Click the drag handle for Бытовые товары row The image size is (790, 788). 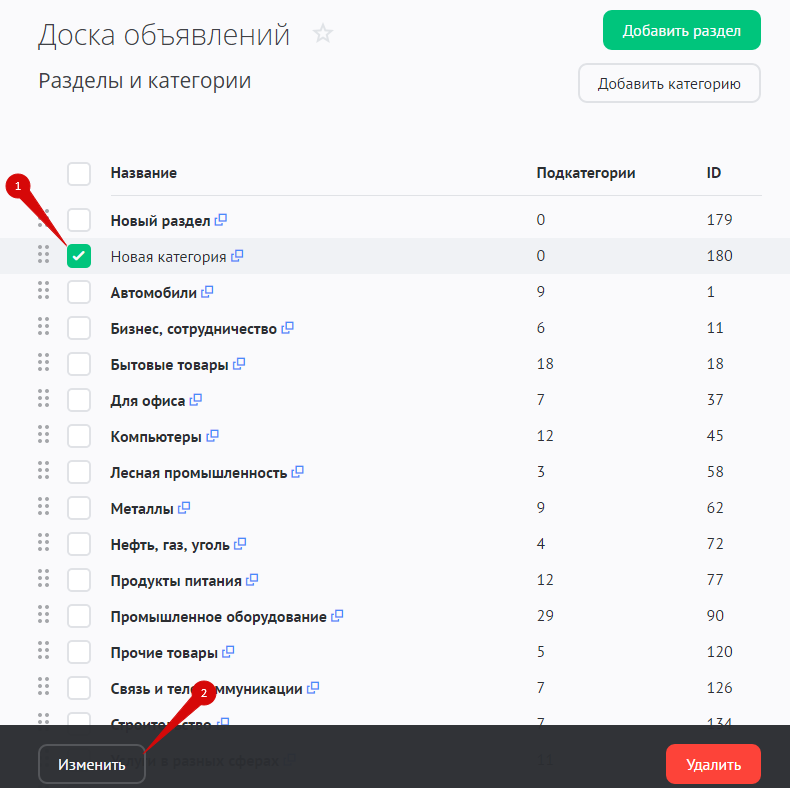[43, 363]
